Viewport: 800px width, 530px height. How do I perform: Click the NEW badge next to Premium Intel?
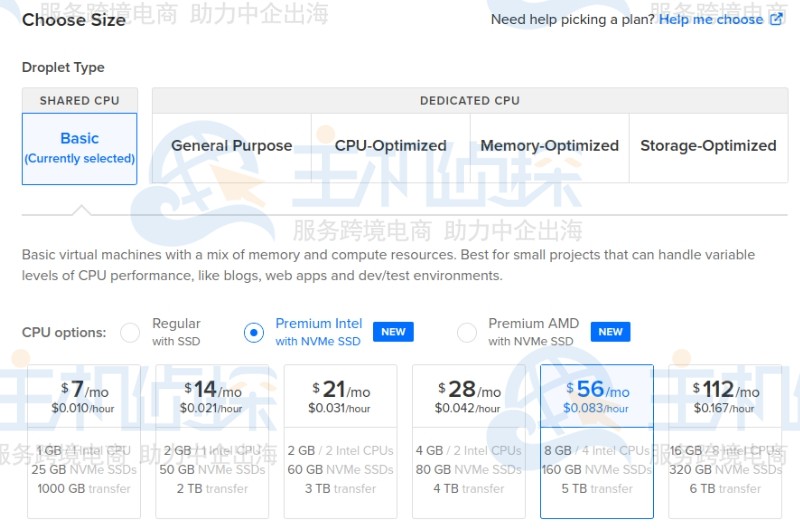pos(393,332)
